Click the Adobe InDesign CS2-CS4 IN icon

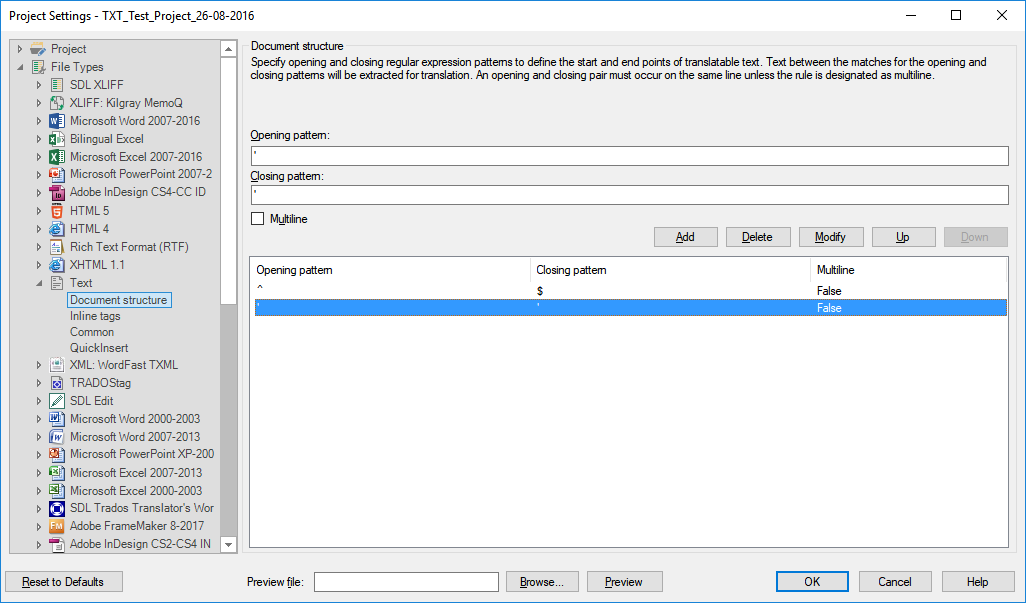(x=57, y=544)
